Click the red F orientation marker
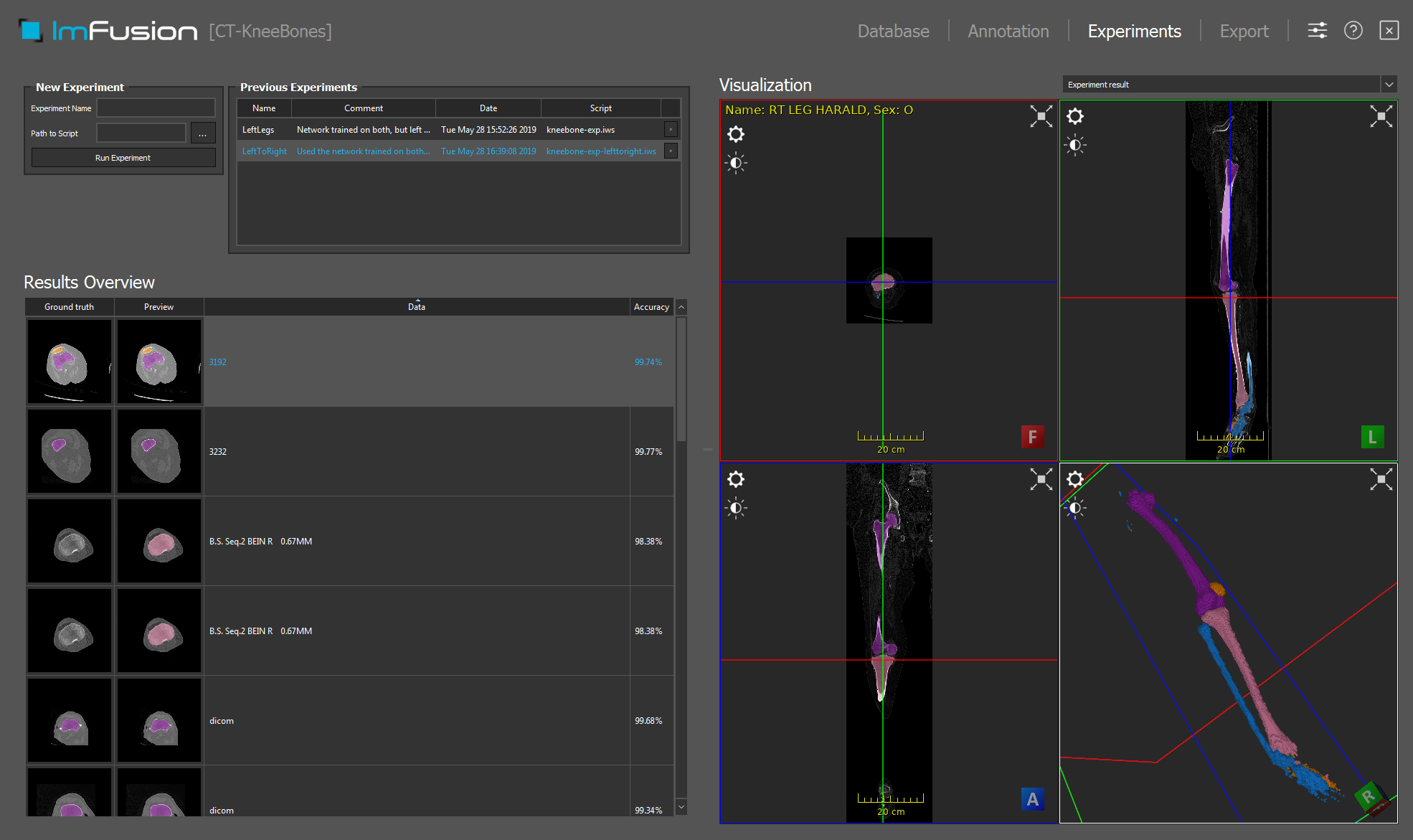The width and height of the screenshot is (1413, 840). [x=1032, y=437]
